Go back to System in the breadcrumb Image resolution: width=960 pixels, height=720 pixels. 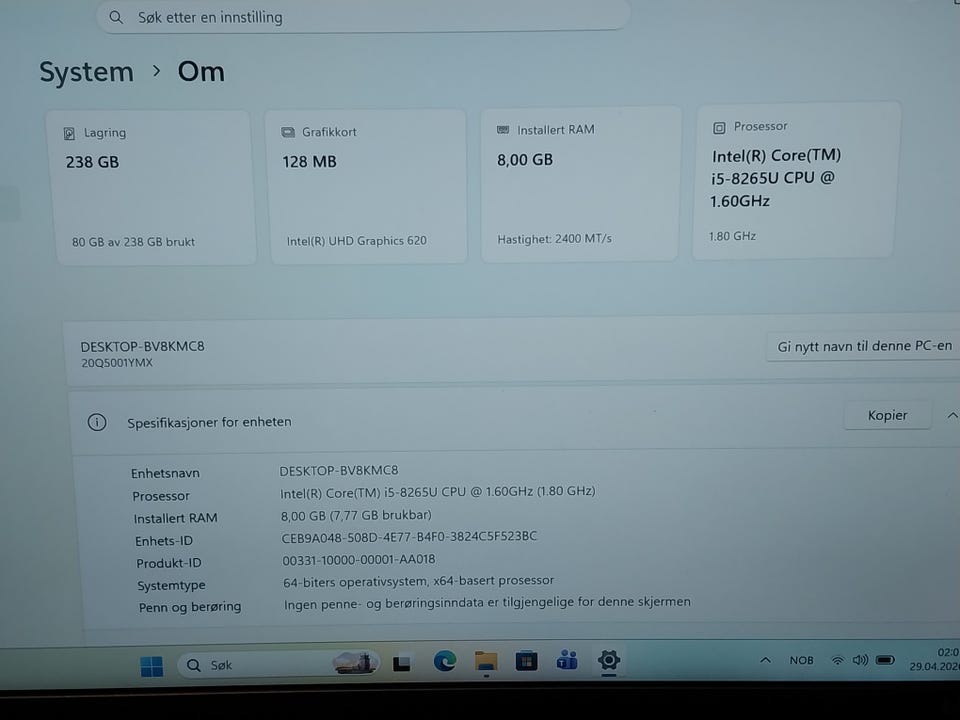[x=86, y=72]
